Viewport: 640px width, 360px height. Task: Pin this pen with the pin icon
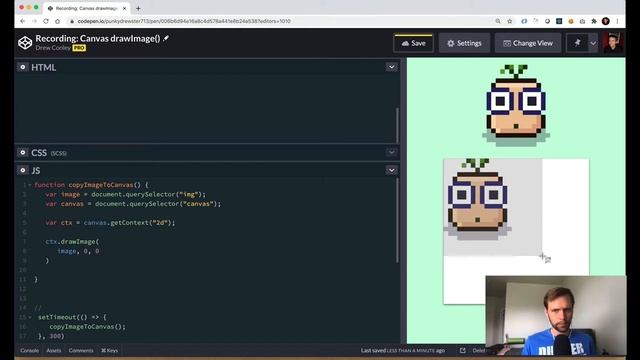click(x=577, y=43)
